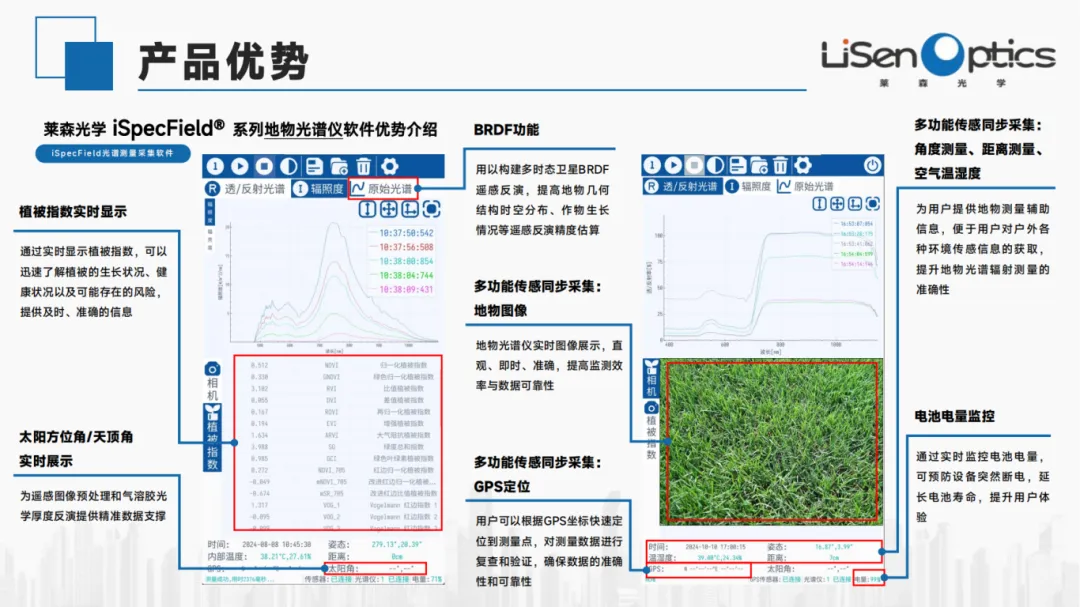Switch to 辐照度 tab in right window
Screen dimensions: 1080x607
pyautogui.click(x=749, y=187)
